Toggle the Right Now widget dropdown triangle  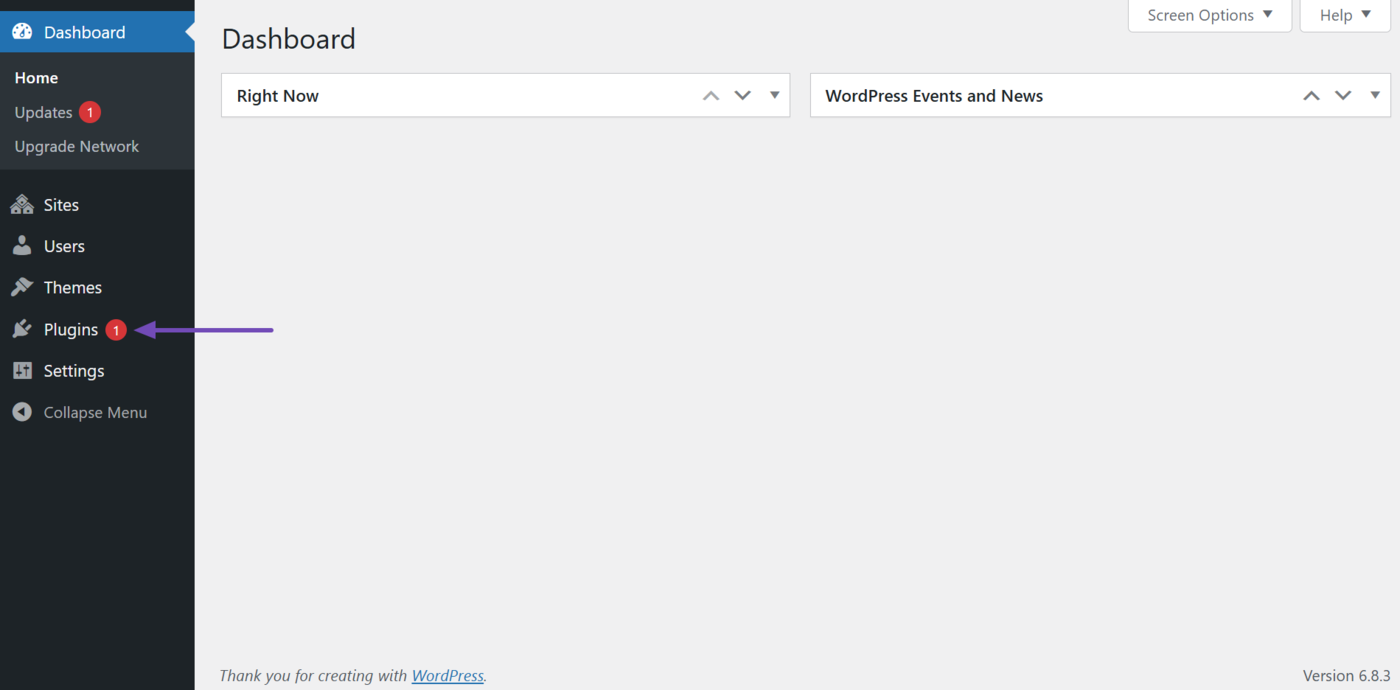(x=774, y=95)
